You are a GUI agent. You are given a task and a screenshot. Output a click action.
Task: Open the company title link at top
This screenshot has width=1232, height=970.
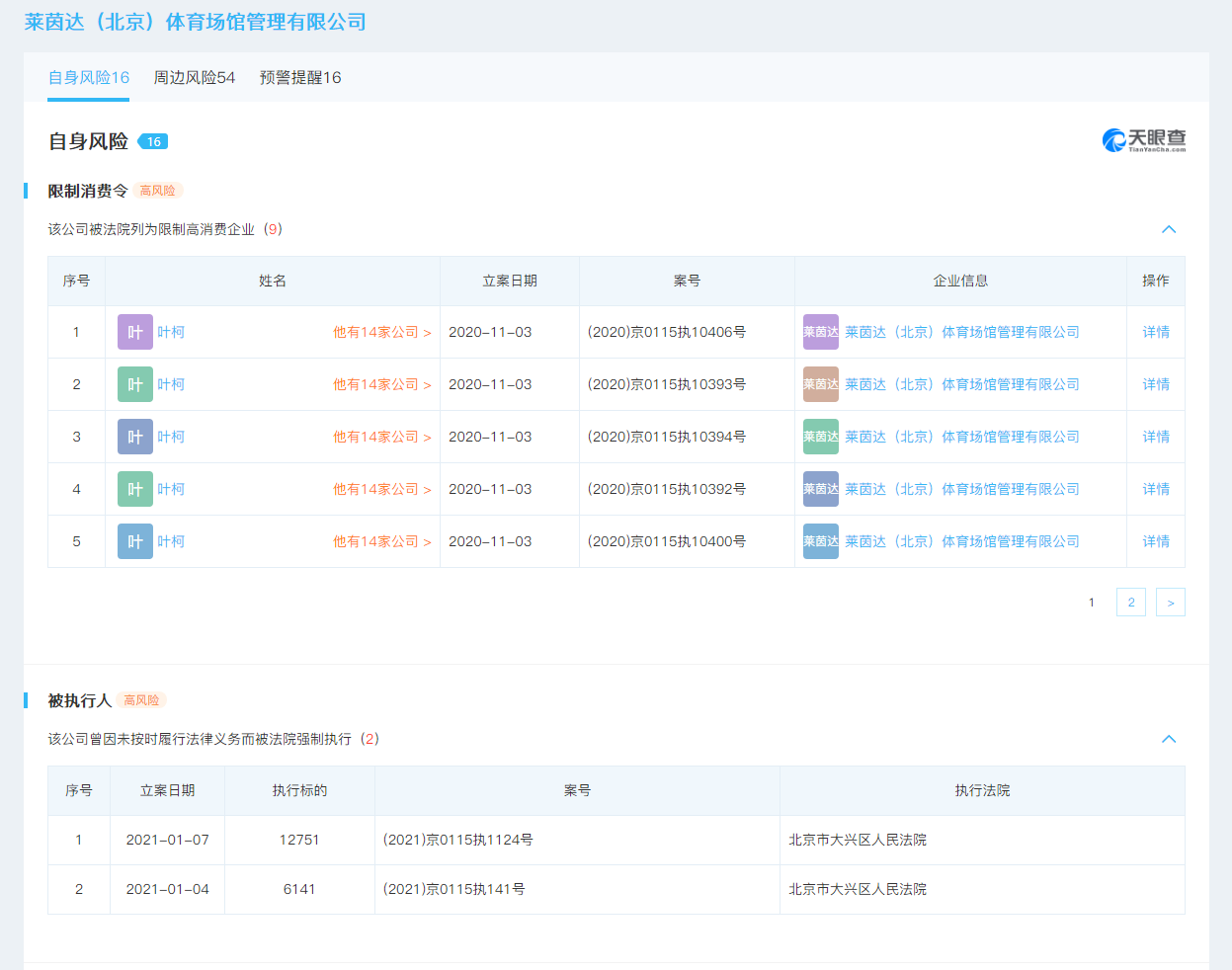[x=196, y=22]
